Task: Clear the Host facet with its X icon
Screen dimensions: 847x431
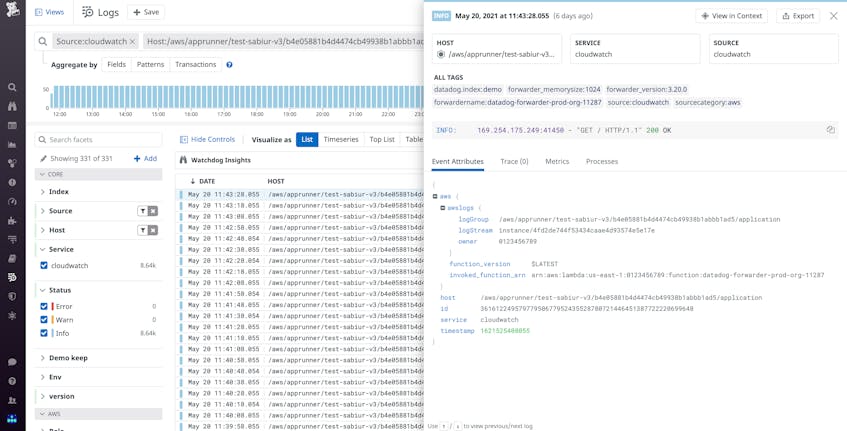Action: click(x=153, y=231)
